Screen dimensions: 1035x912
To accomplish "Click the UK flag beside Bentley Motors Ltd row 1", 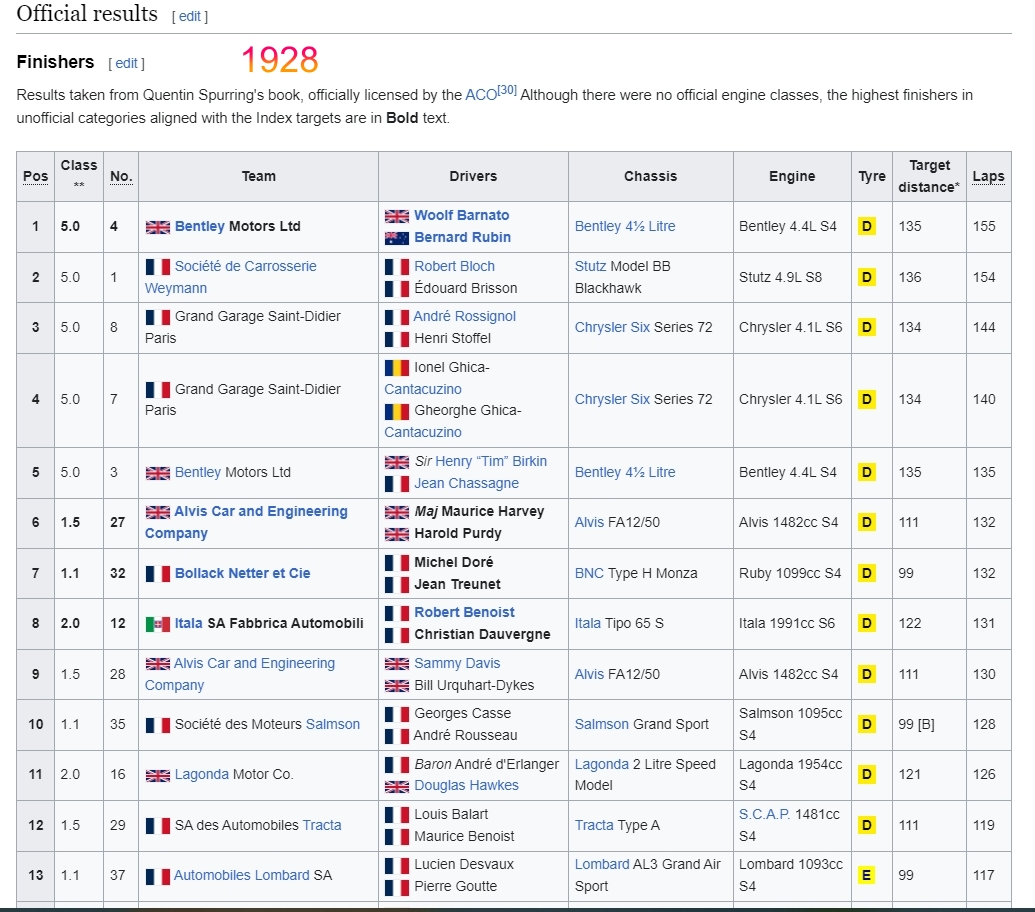I will coord(158,227).
